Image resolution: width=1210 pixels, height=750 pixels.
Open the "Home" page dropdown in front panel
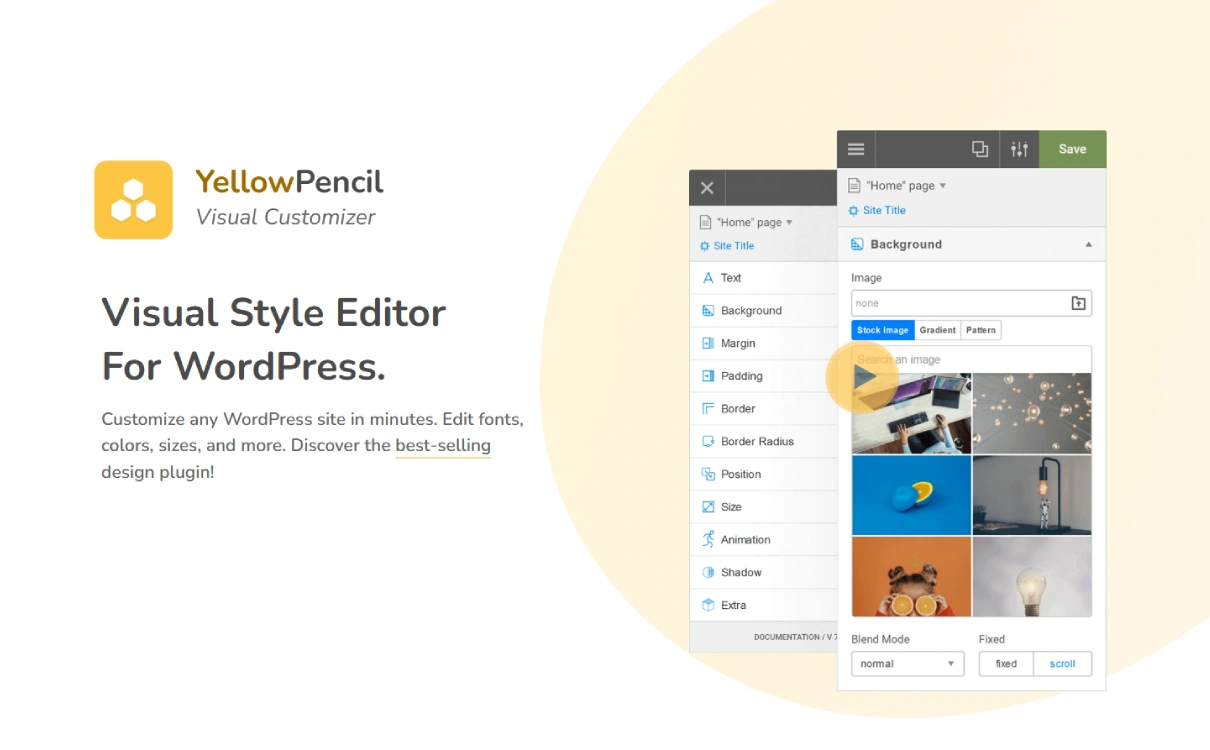click(906, 186)
